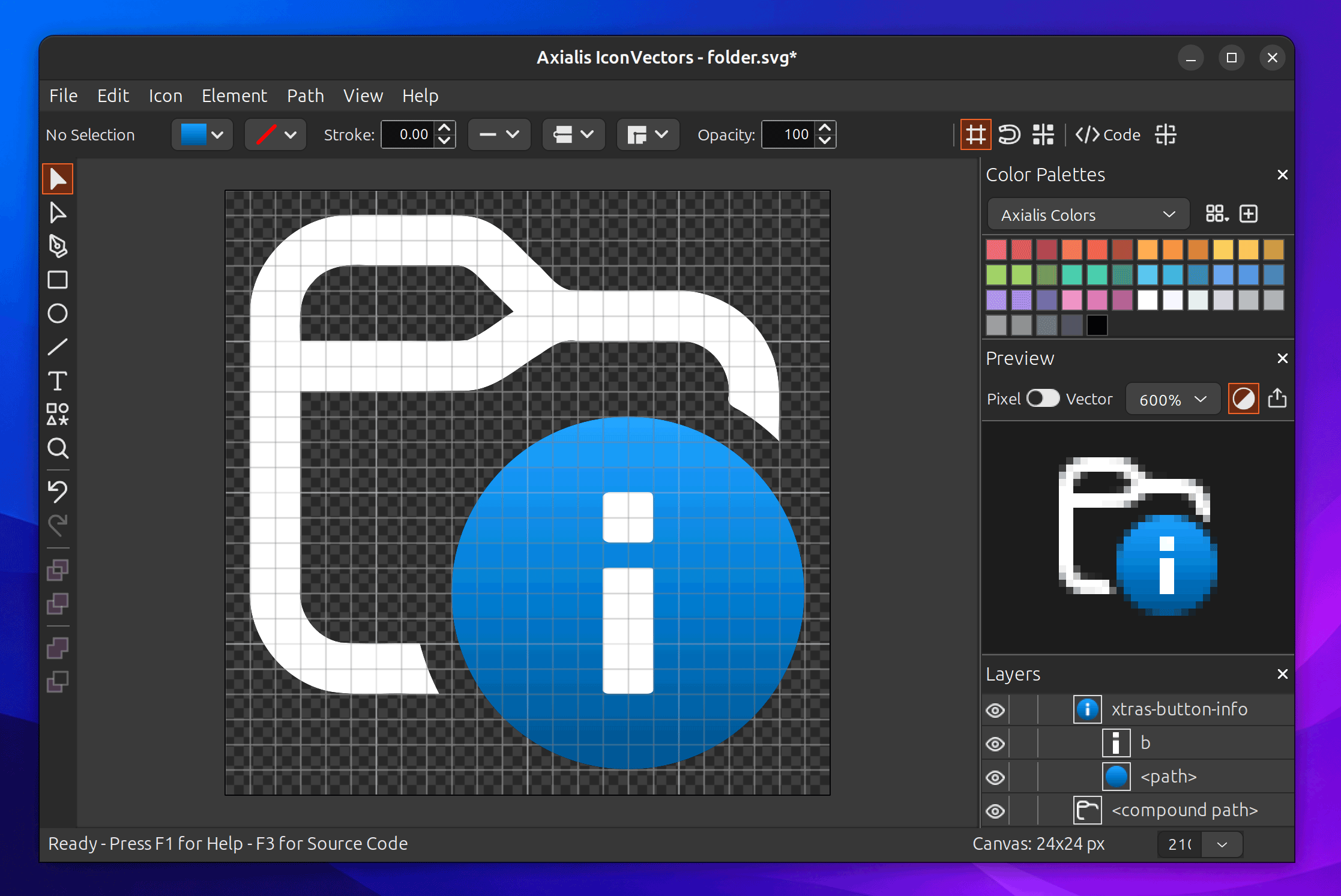Toggle visibility of the <path> layer

[995, 777]
